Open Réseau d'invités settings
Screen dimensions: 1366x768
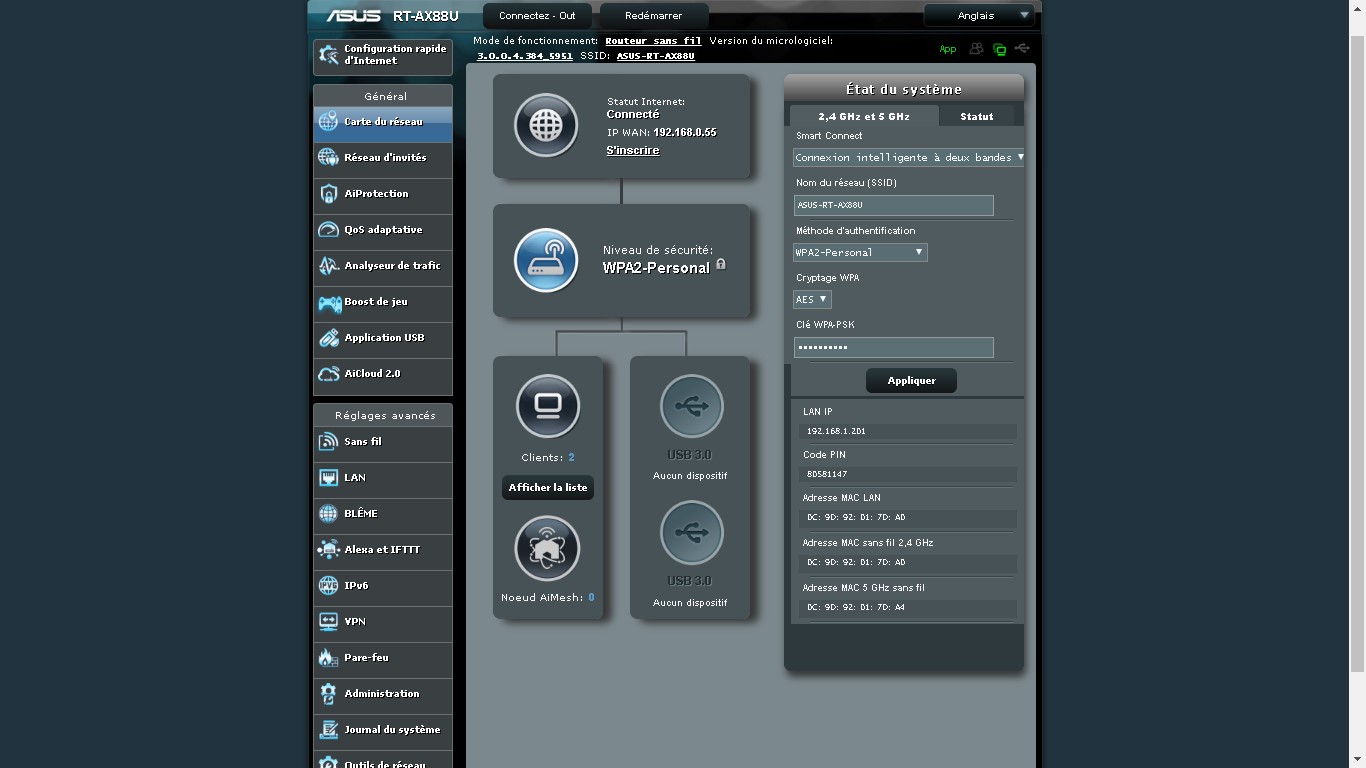[383, 158]
